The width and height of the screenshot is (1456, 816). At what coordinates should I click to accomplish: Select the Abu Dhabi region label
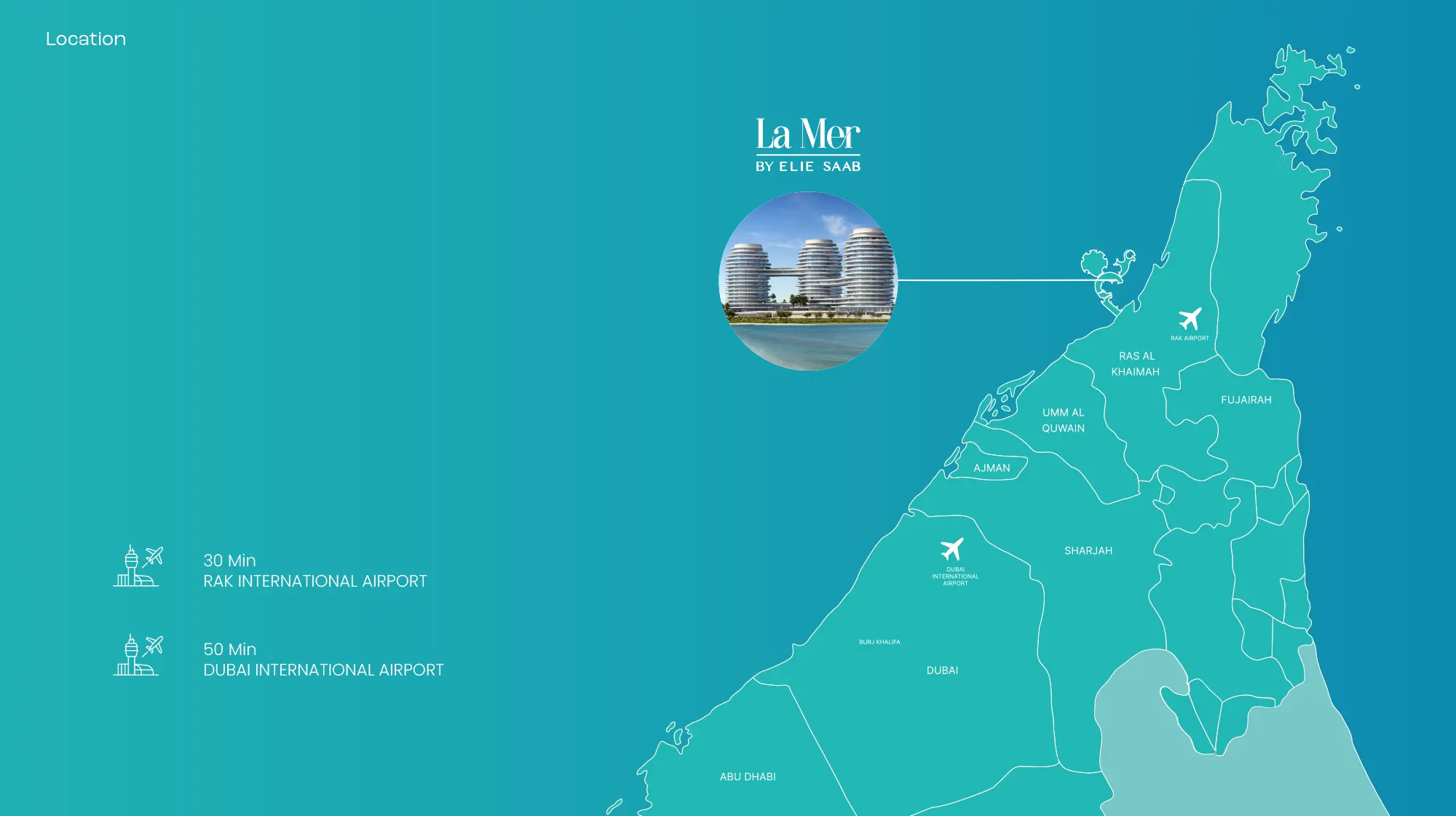point(748,777)
